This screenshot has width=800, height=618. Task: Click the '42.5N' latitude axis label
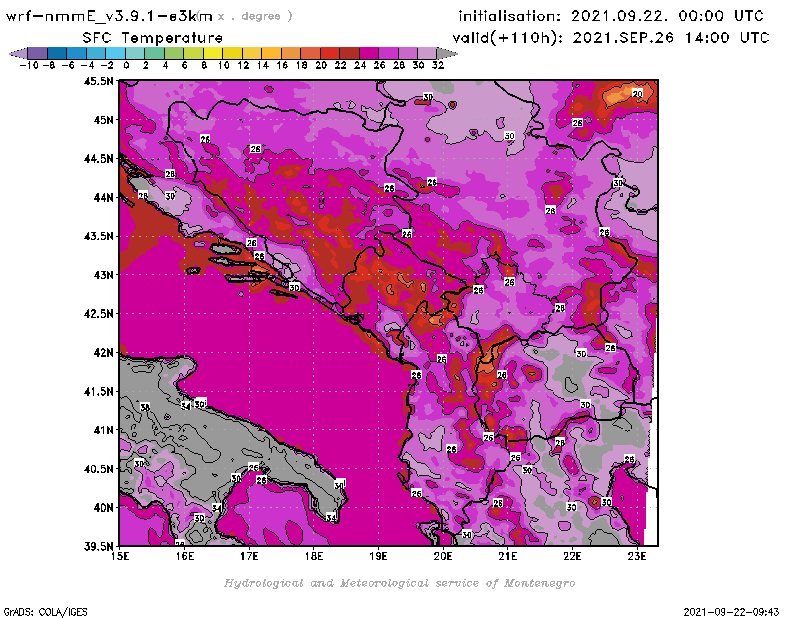98,314
